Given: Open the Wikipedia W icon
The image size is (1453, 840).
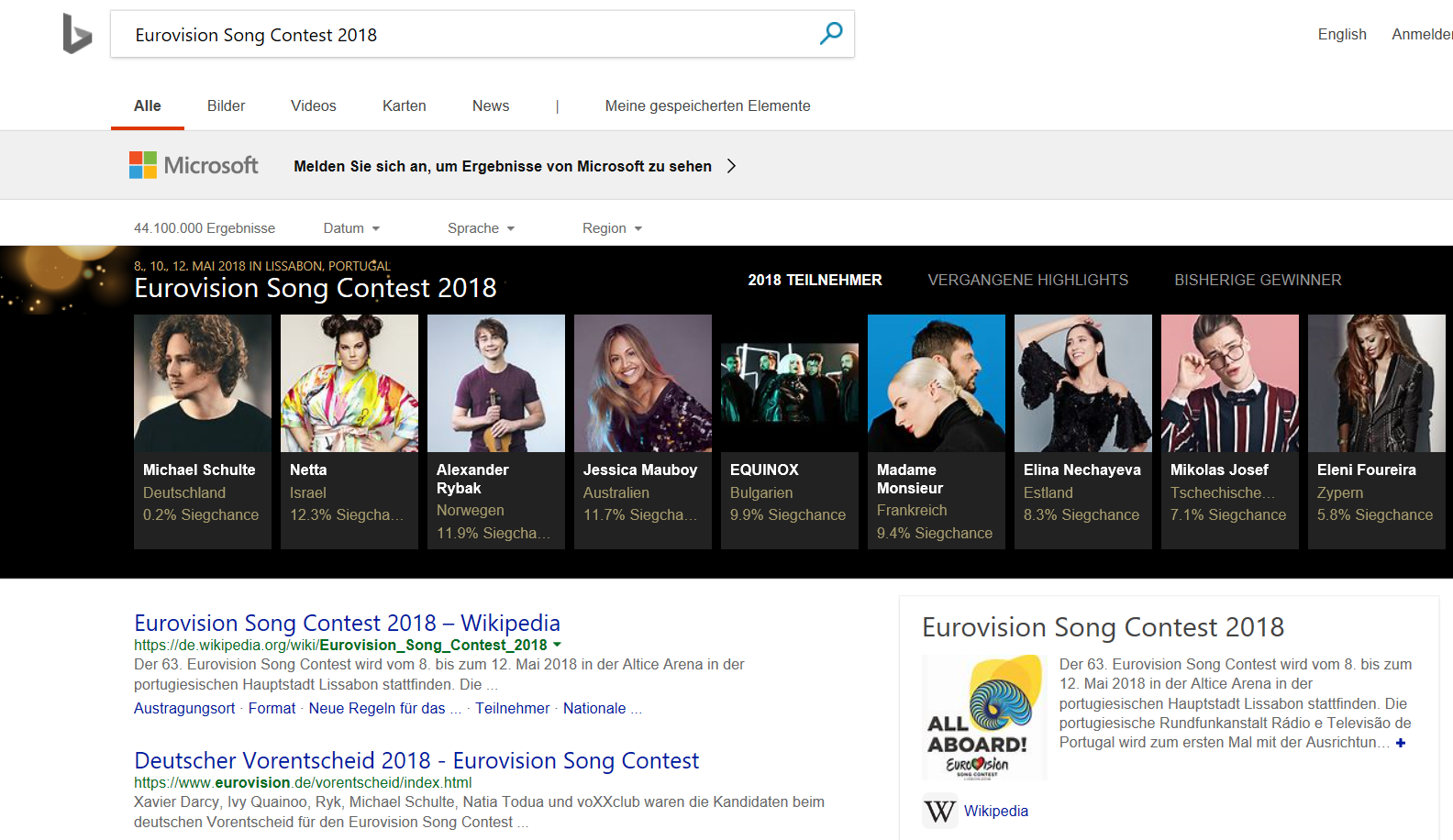Looking at the screenshot, I should (x=940, y=811).
